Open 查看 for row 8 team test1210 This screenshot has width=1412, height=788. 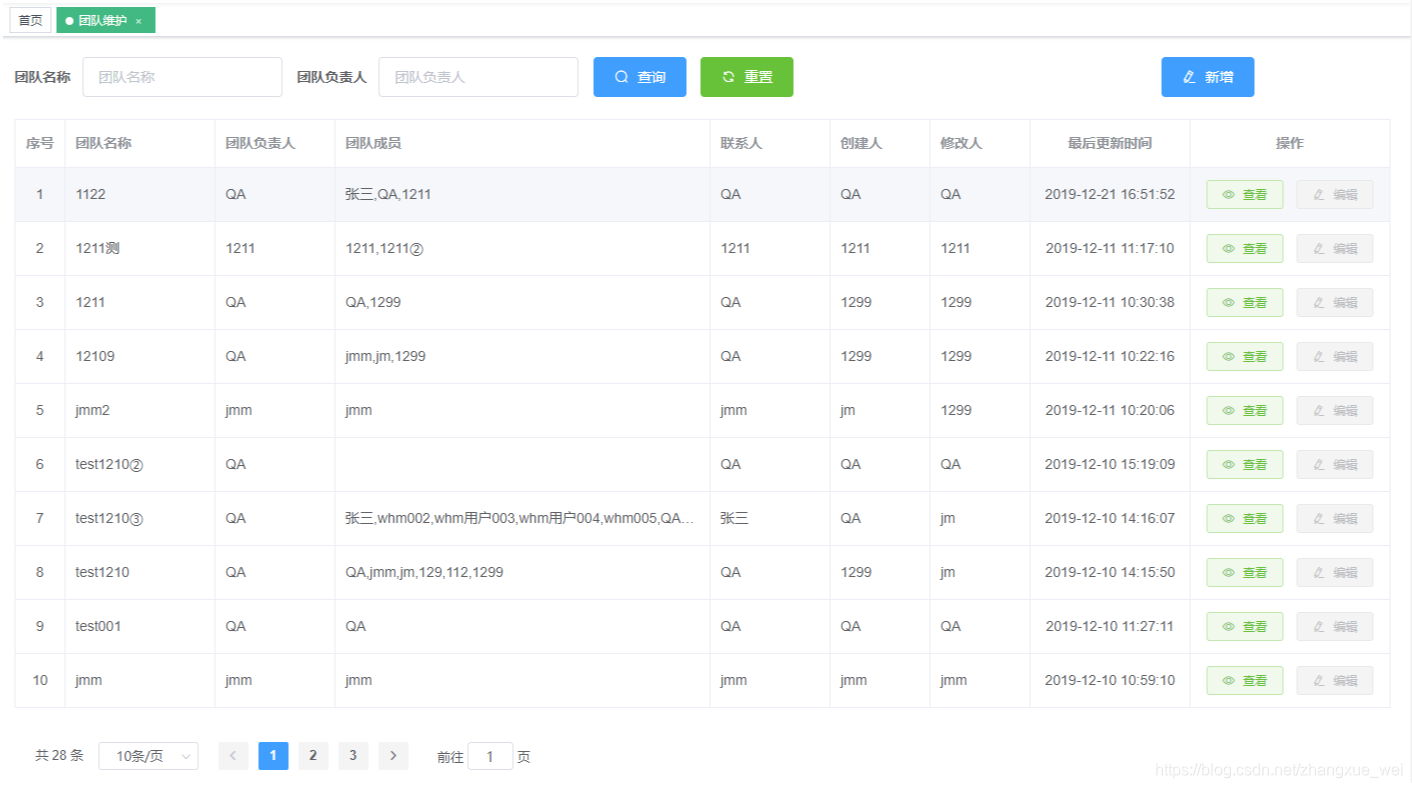[1245, 573]
